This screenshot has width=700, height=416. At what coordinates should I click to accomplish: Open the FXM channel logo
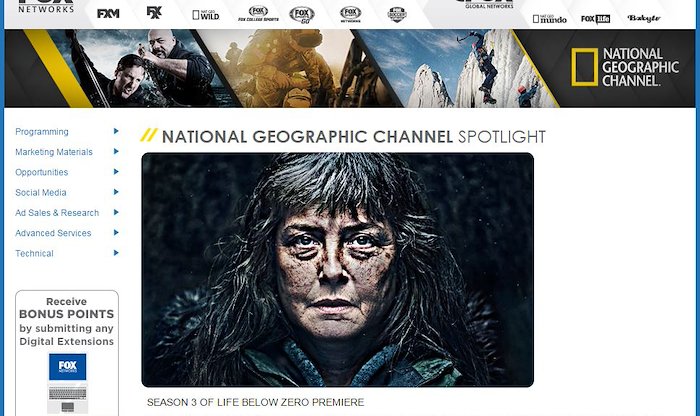click(x=108, y=13)
